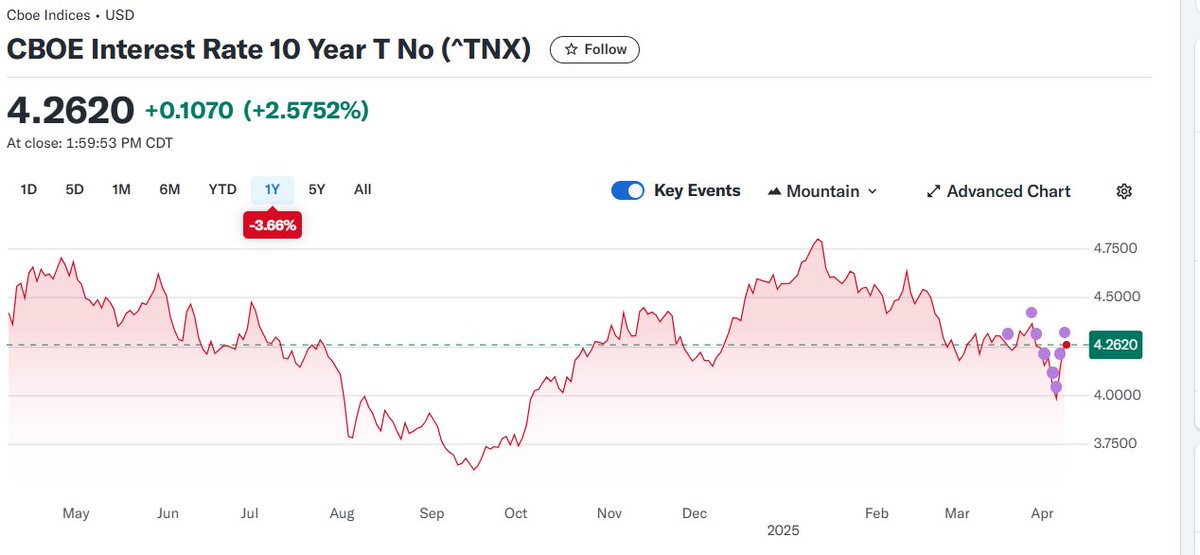Select the 1D time range
Screen dimensions: 1200x555
tap(29, 189)
